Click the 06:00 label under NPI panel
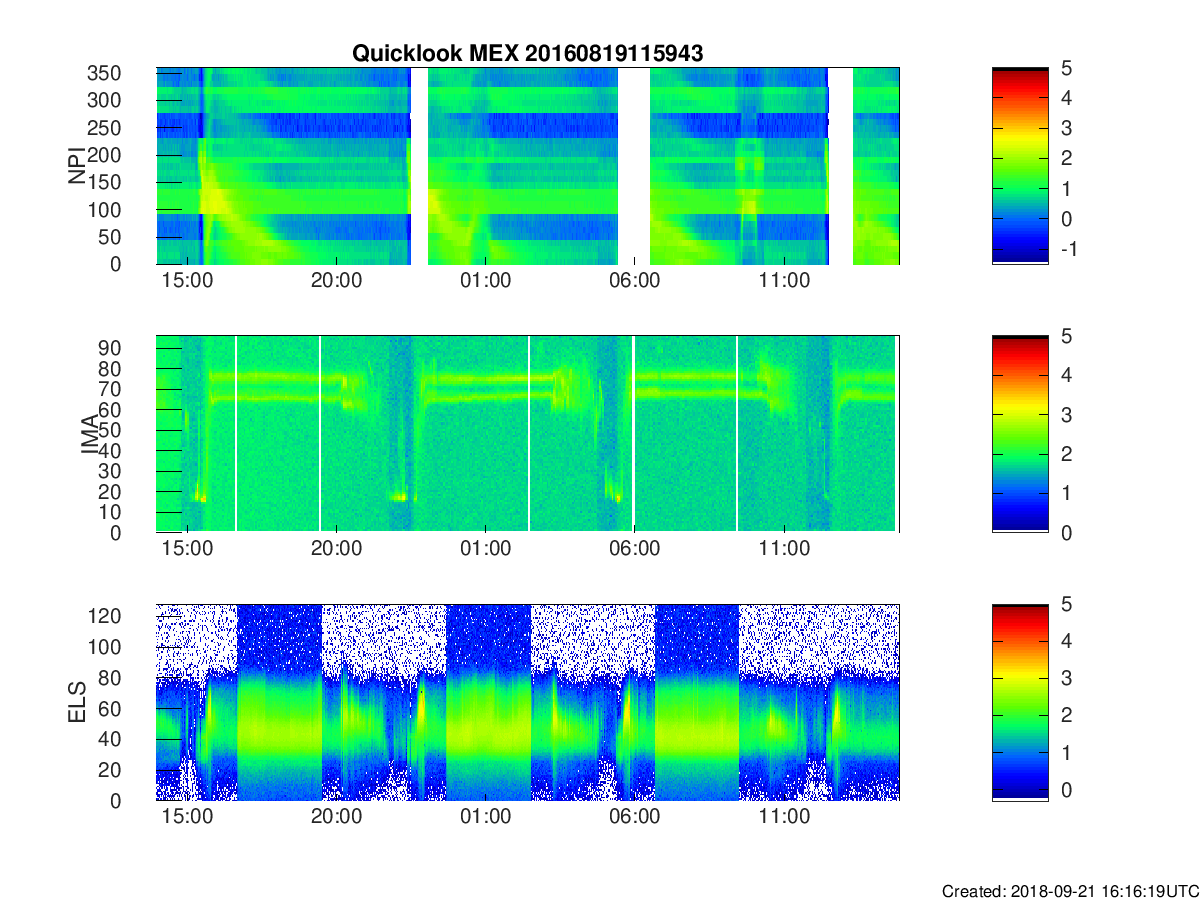1200x900 pixels. [635, 281]
